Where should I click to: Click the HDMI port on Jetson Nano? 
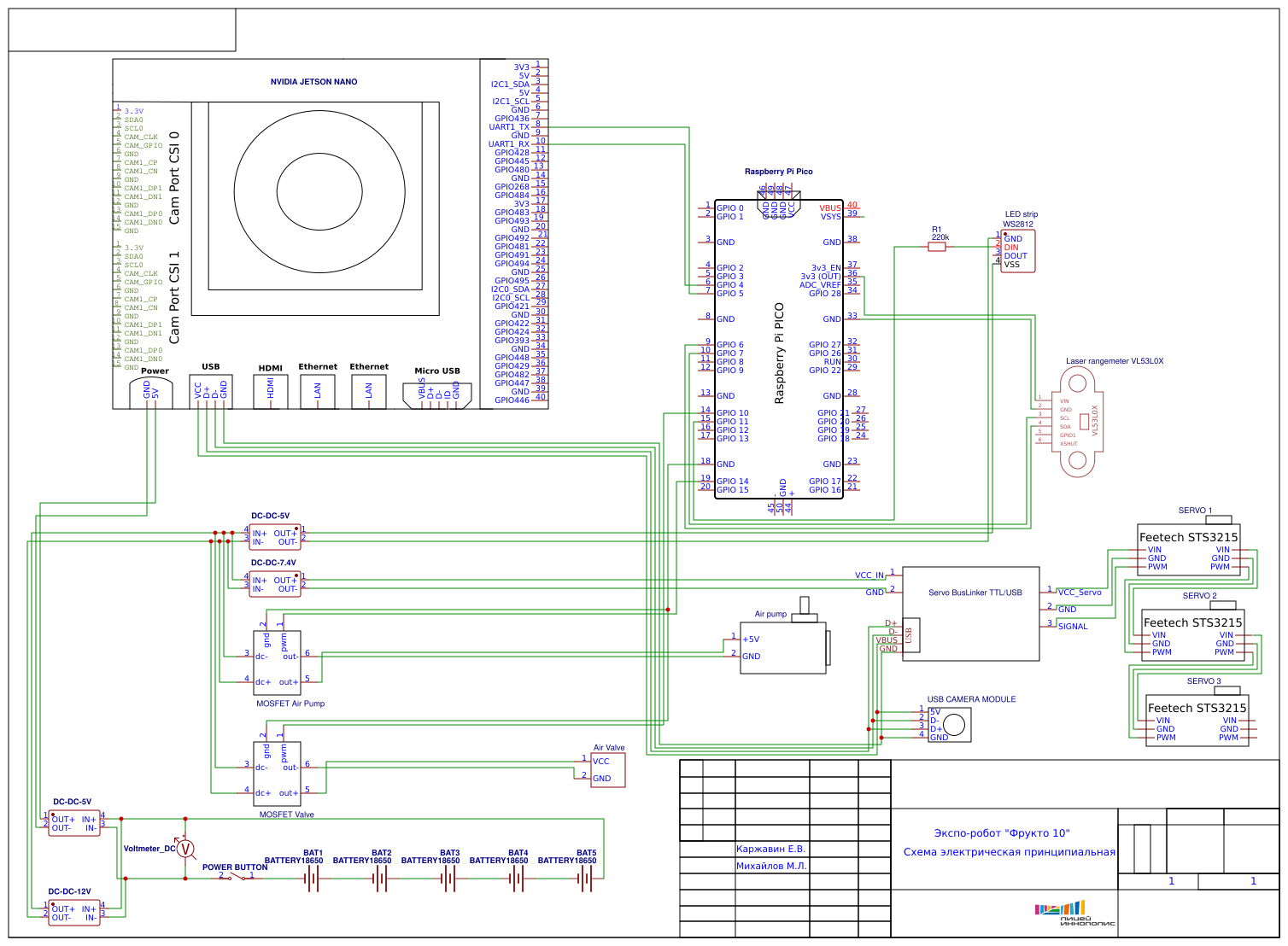click(271, 391)
